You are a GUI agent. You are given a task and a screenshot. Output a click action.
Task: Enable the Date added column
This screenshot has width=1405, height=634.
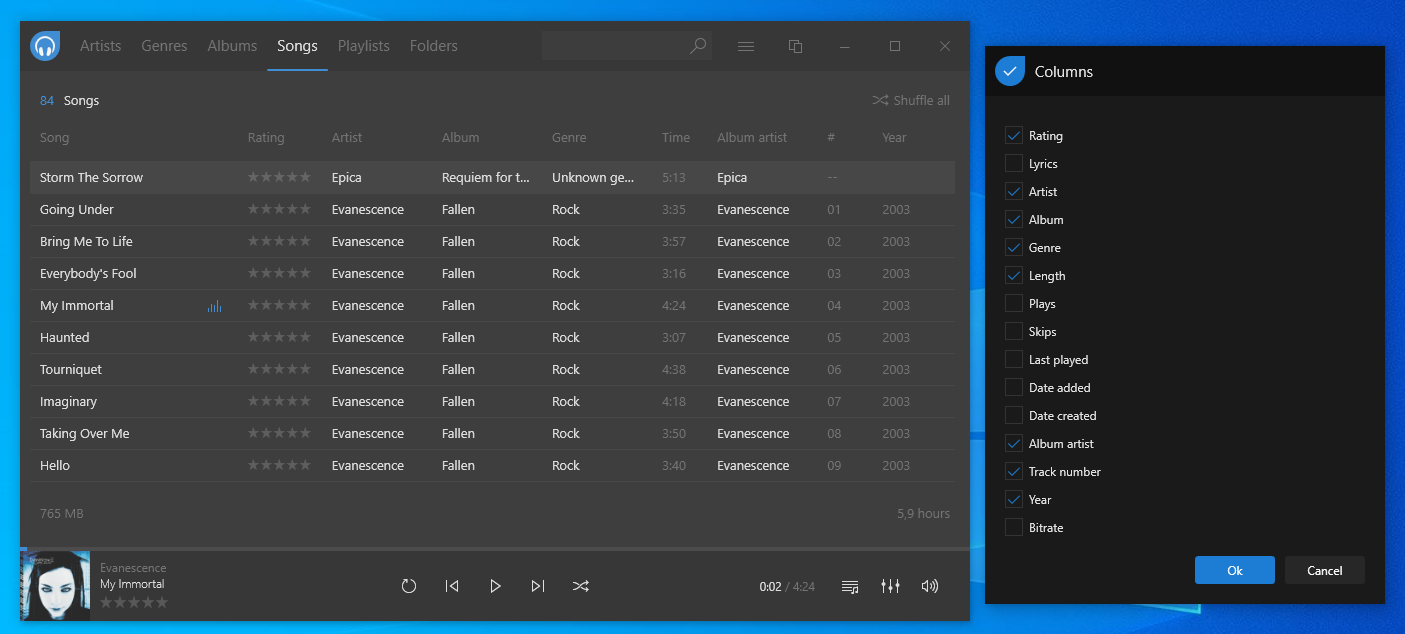click(x=1012, y=387)
